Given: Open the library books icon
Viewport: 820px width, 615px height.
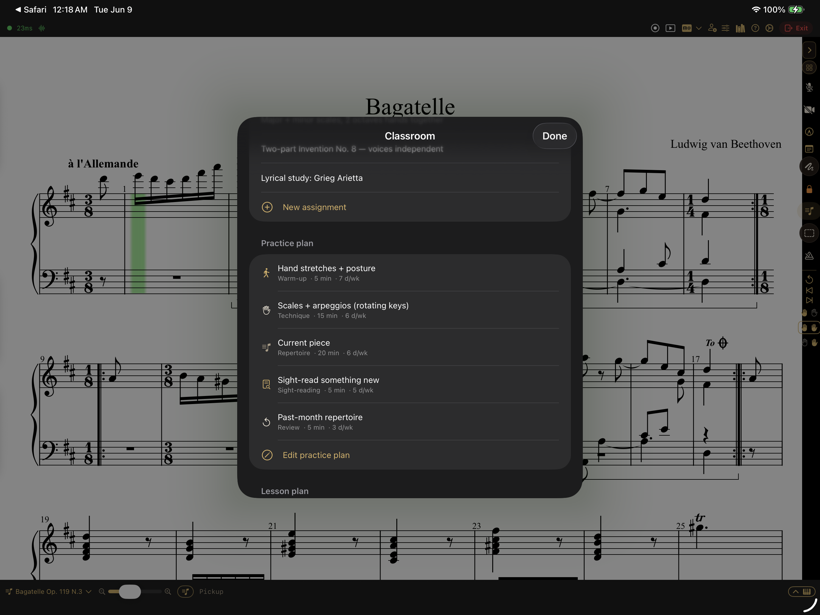Looking at the screenshot, I should click(740, 28).
